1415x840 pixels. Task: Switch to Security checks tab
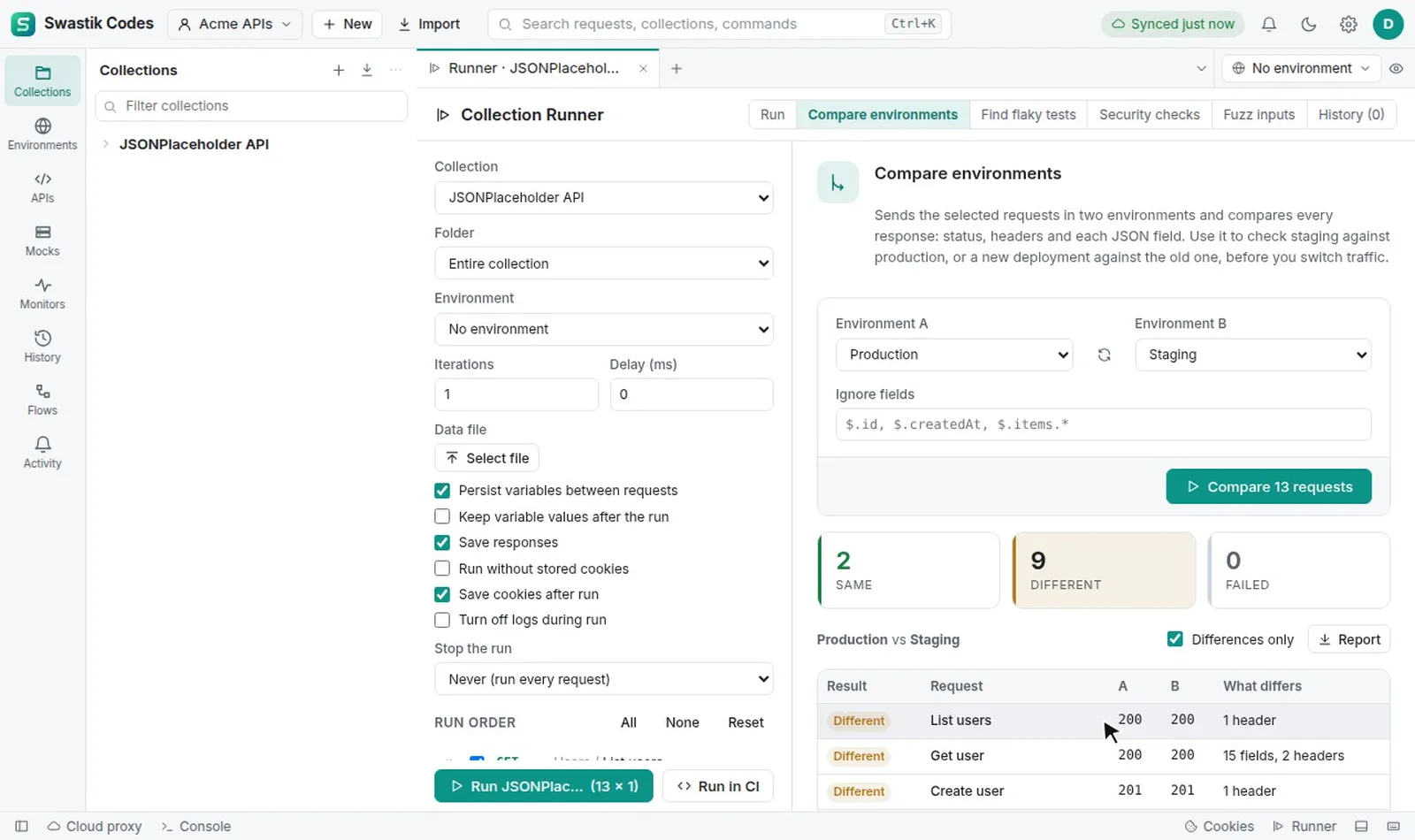pyautogui.click(x=1150, y=114)
